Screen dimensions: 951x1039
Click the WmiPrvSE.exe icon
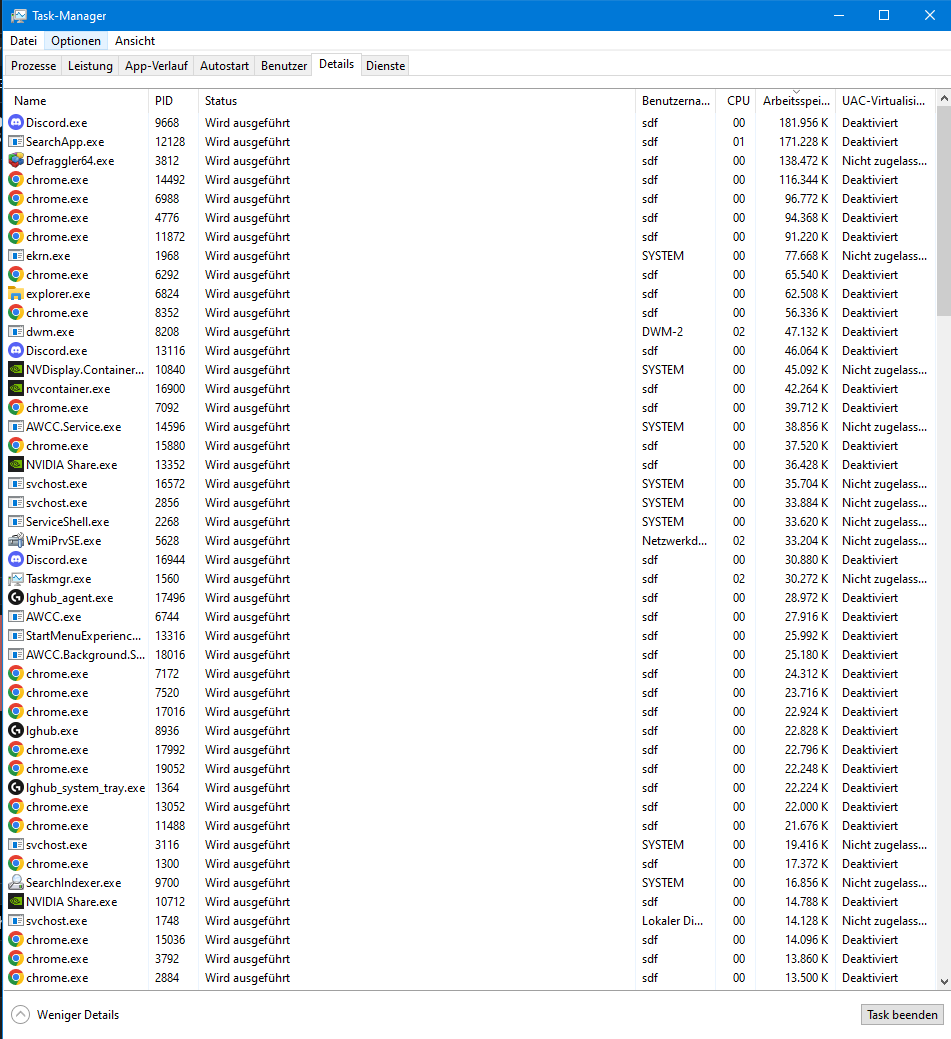pos(16,541)
